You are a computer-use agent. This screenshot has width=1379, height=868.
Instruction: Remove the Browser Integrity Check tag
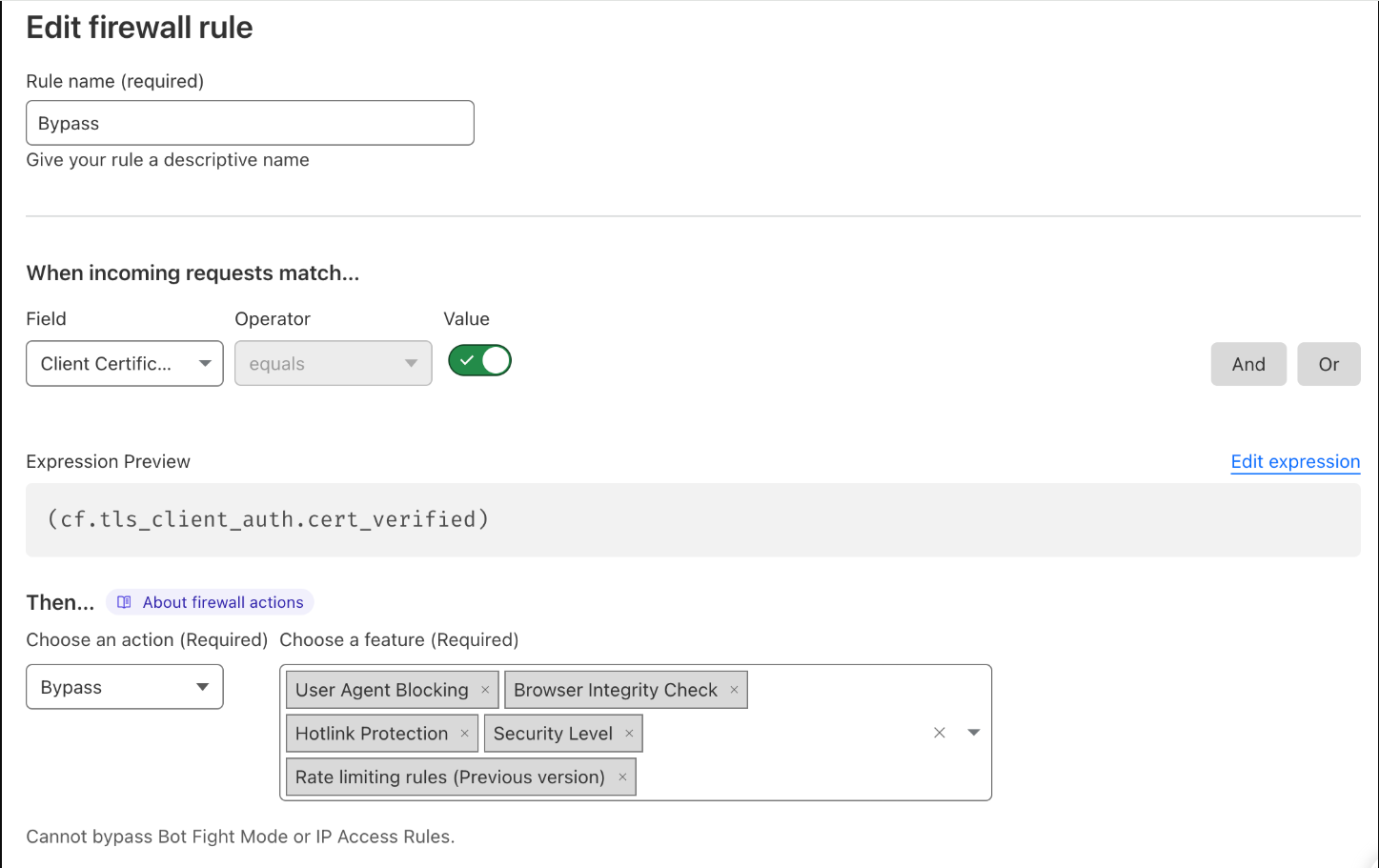tap(734, 690)
